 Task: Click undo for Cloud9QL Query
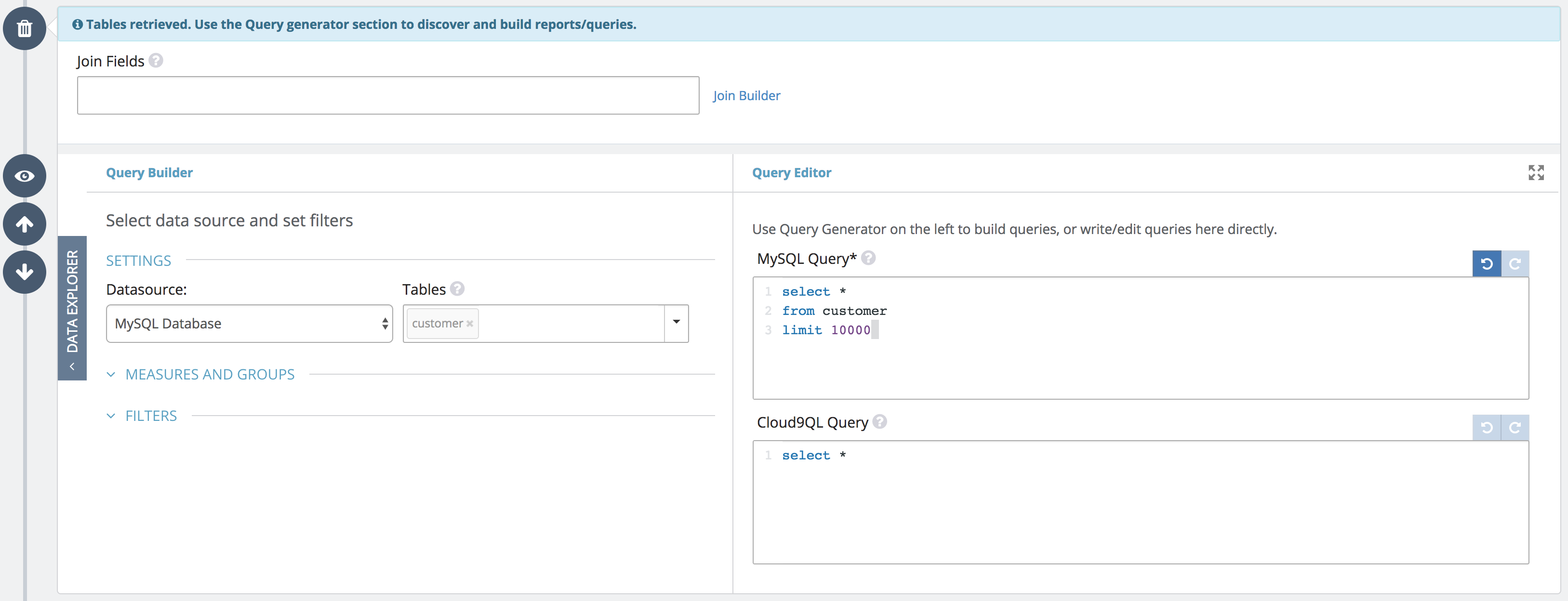click(1487, 428)
